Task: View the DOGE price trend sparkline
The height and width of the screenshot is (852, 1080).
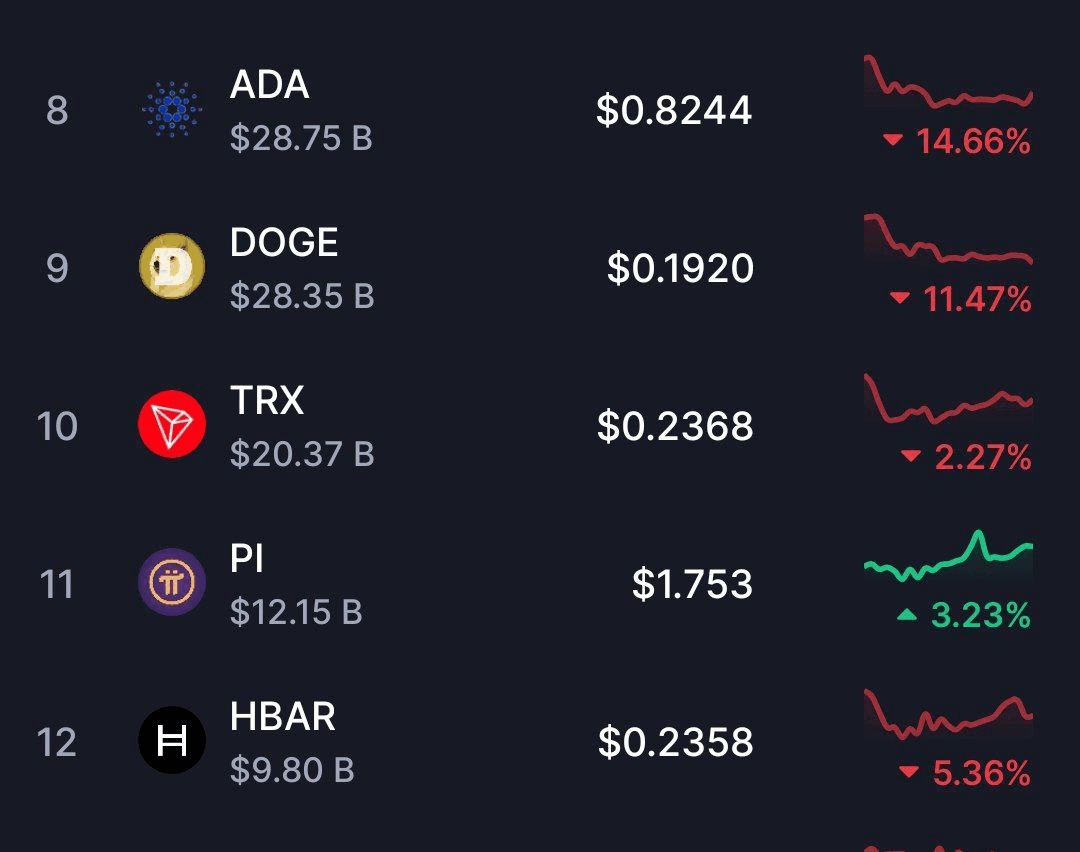Action: (x=948, y=239)
